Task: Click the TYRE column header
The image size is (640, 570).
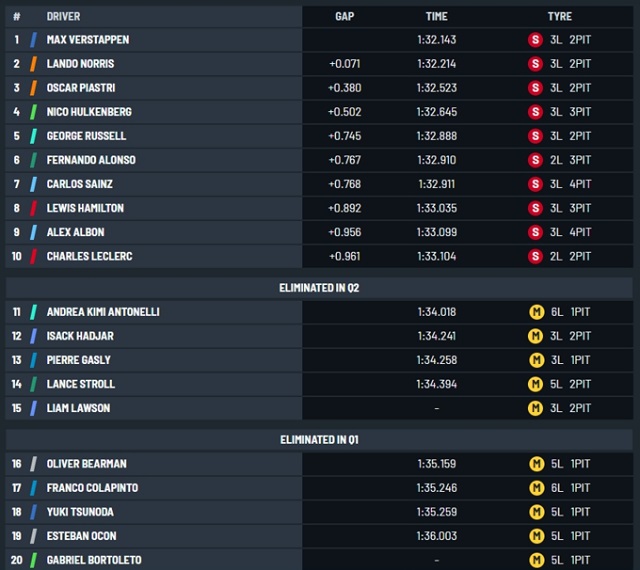Action: [x=559, y=16]
